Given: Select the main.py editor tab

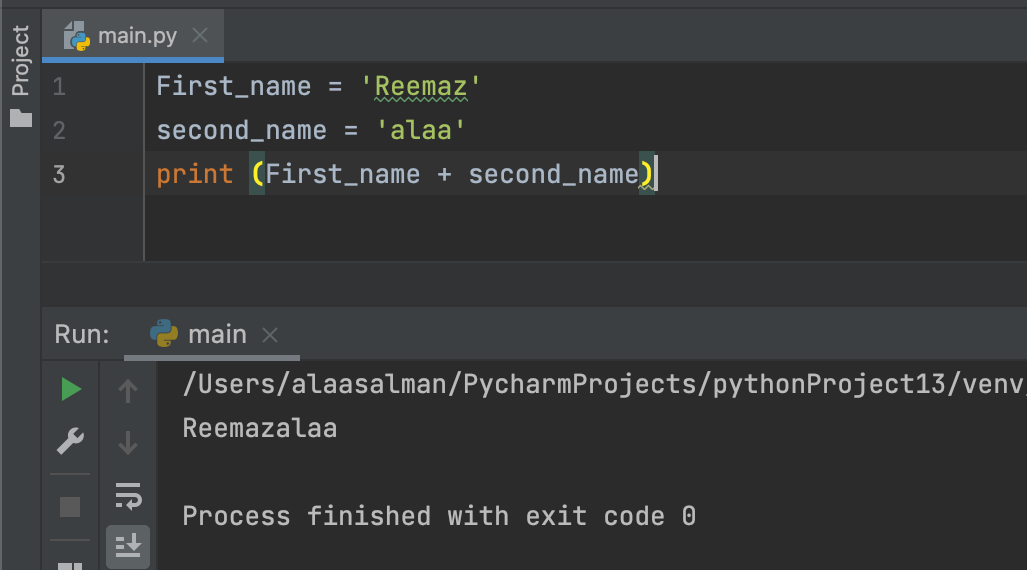Looking at the screenshot, I should click(x=133, y=35).
